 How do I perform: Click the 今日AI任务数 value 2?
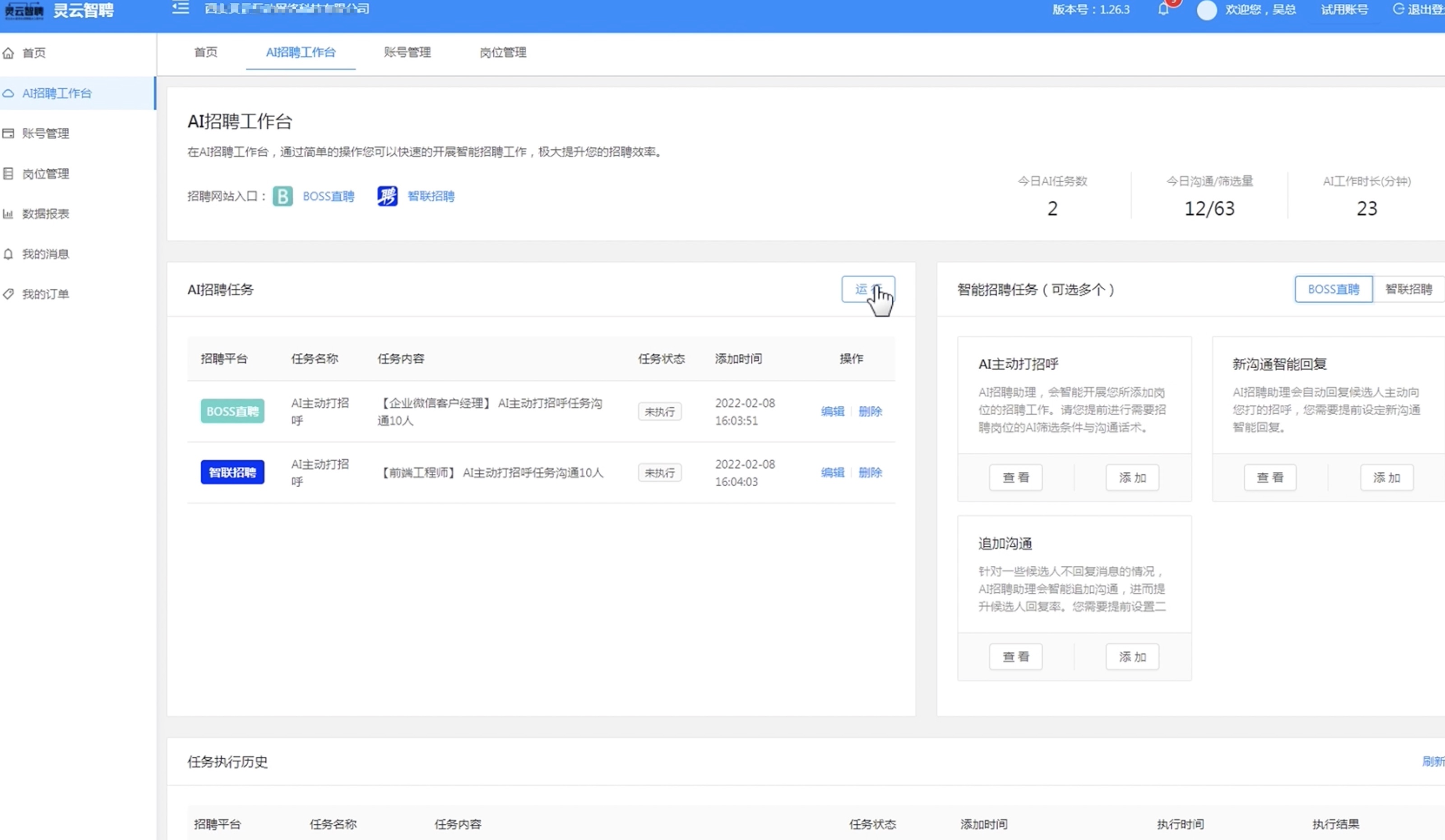click(x=1052, y=209)
